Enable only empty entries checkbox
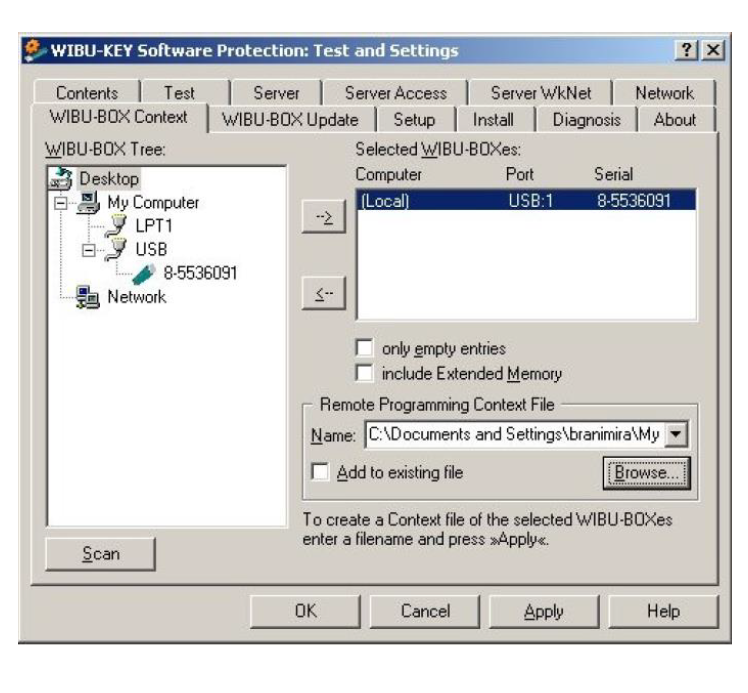This screenshot has width=748, height=693. 364,348
